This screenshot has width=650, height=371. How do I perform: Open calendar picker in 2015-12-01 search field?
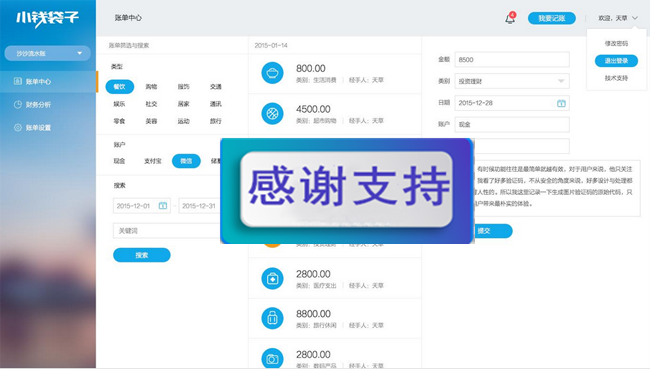click(x=163, y=206)
